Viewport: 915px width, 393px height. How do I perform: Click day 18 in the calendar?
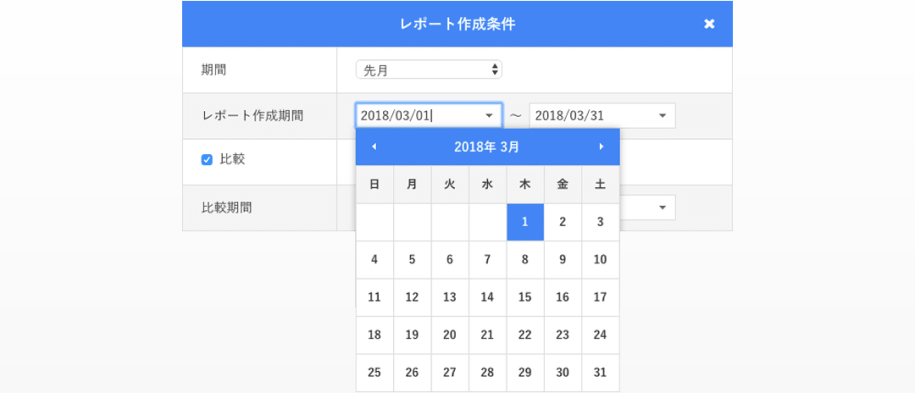(x=375, y=335)
